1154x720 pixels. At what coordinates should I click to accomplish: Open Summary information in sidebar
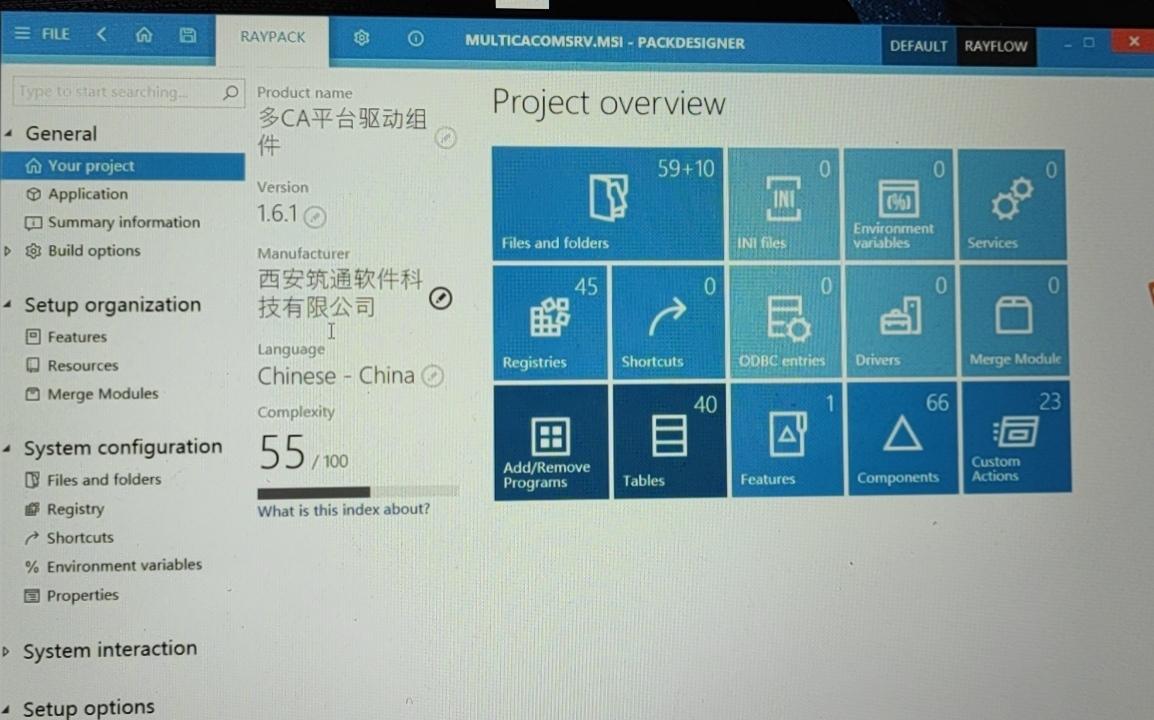123,222
